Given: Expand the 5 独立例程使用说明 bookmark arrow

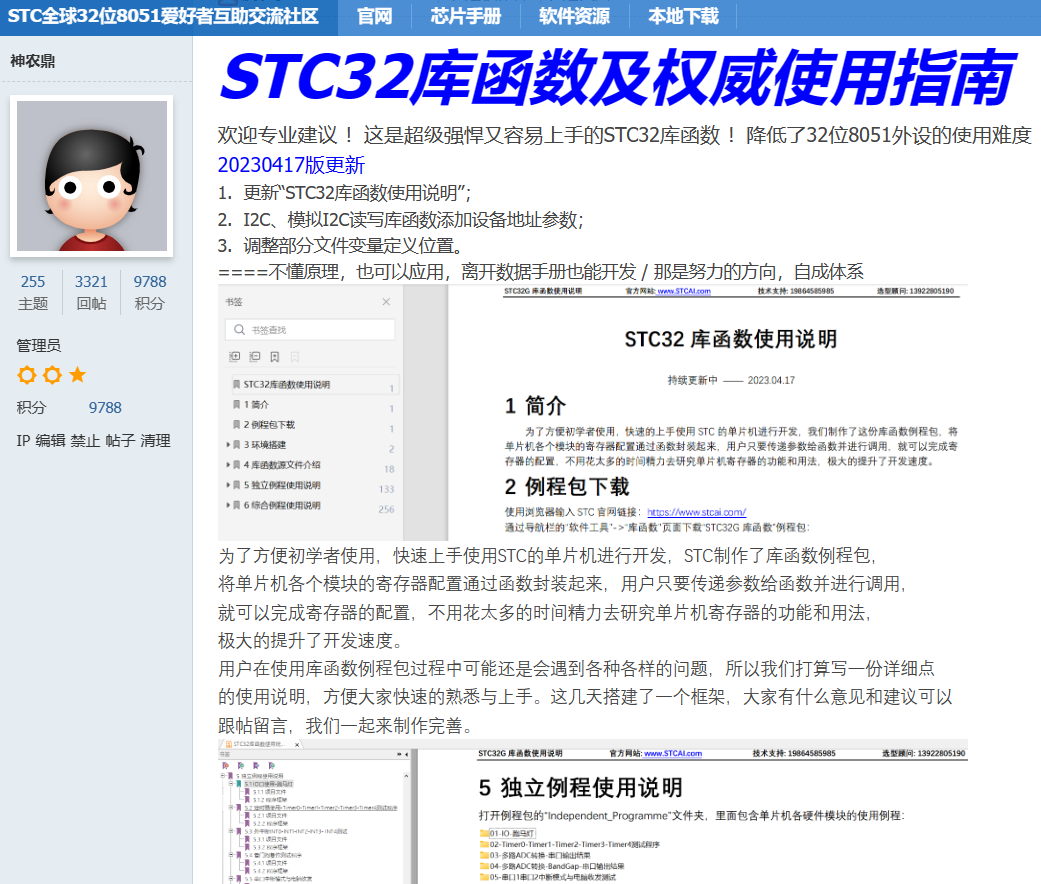Looking at the screenshot, I should [x=228, y=485].
